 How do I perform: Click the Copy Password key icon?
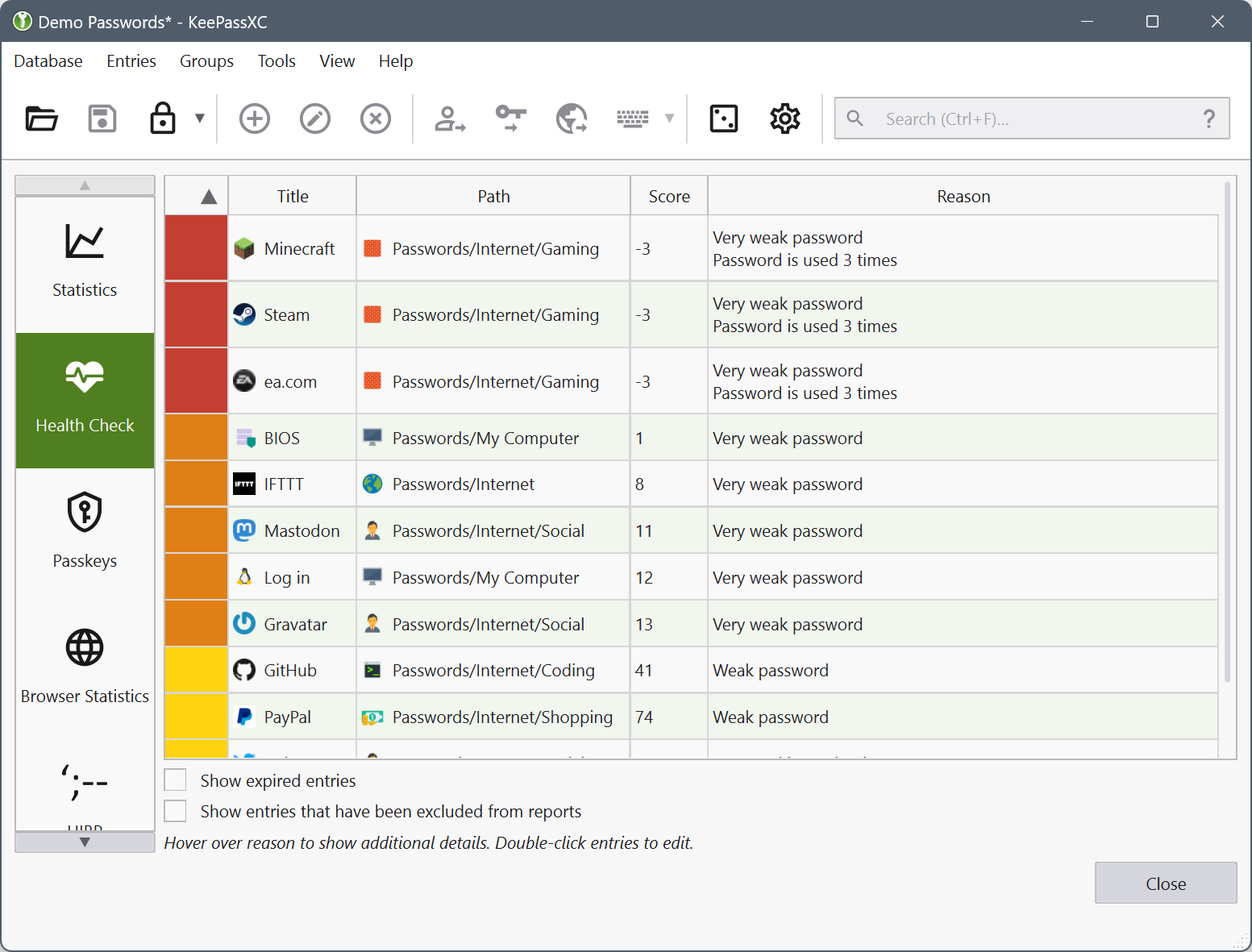click(x=510, y=118)
